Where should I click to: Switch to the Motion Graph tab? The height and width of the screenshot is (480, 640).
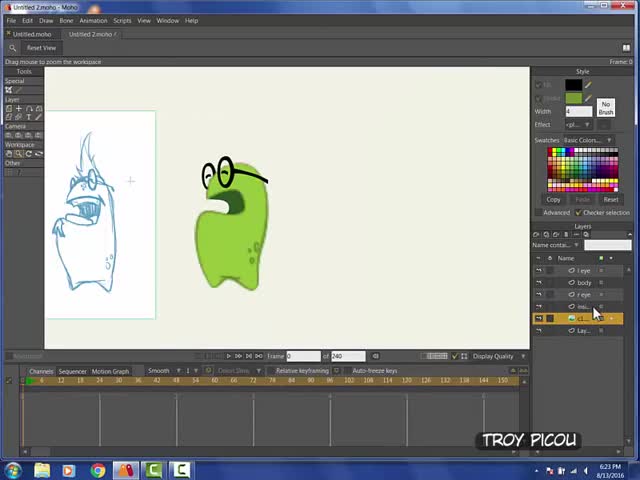point(110,371)
